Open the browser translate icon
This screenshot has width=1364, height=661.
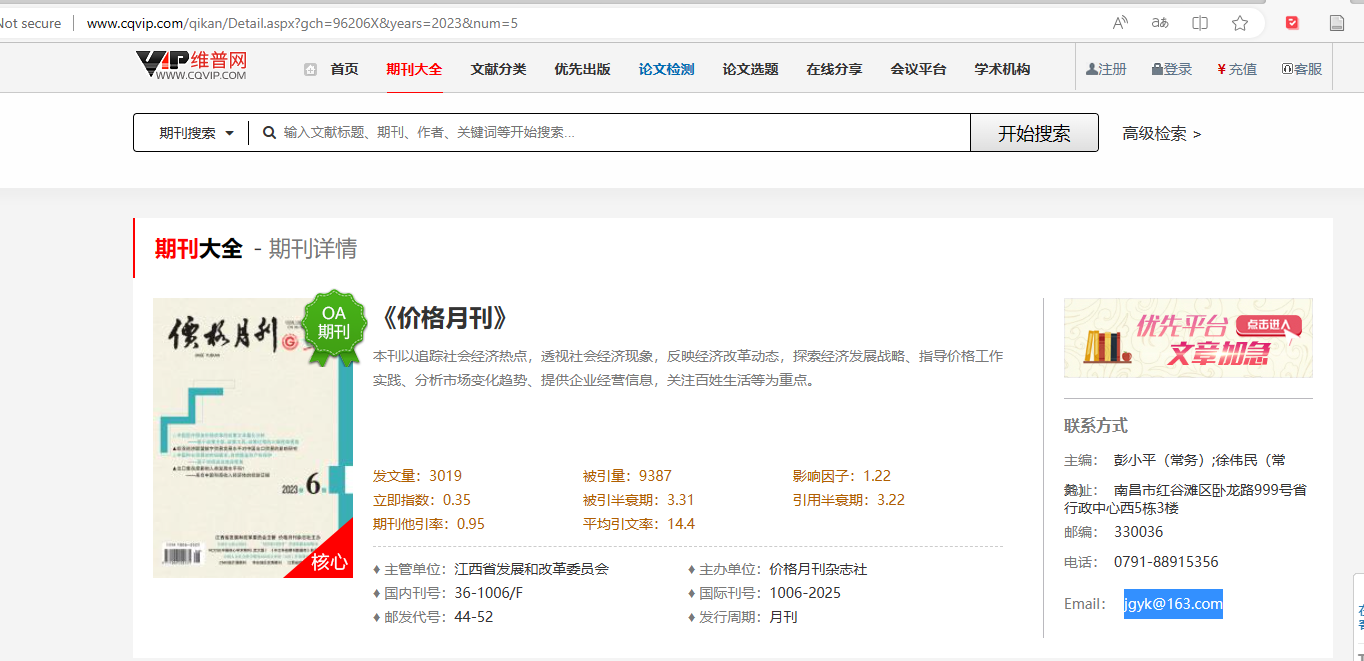pos(1160,23)
